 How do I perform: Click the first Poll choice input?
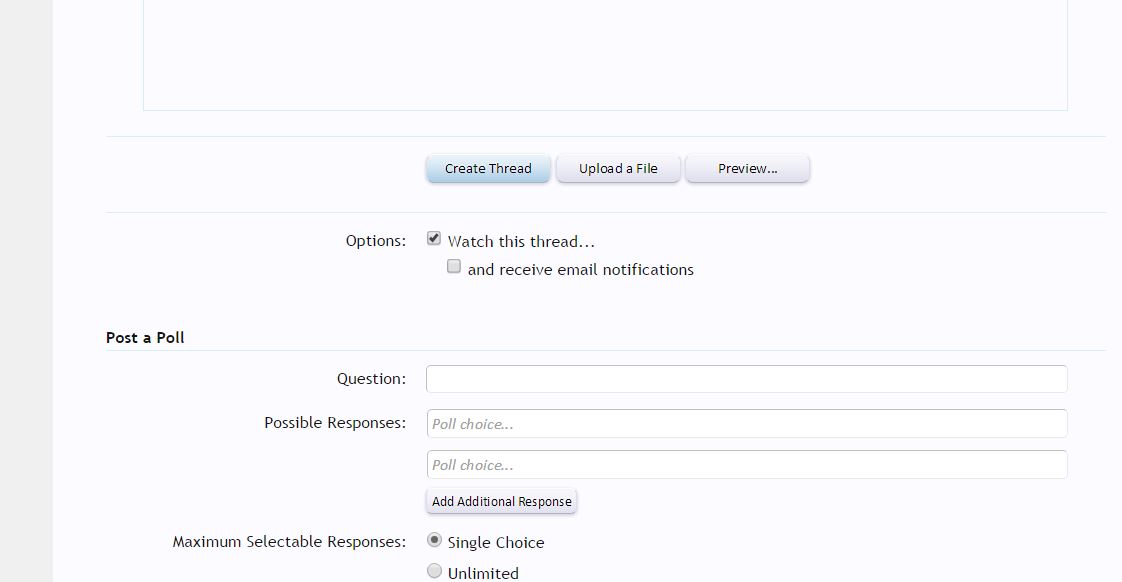click(746, 424)
